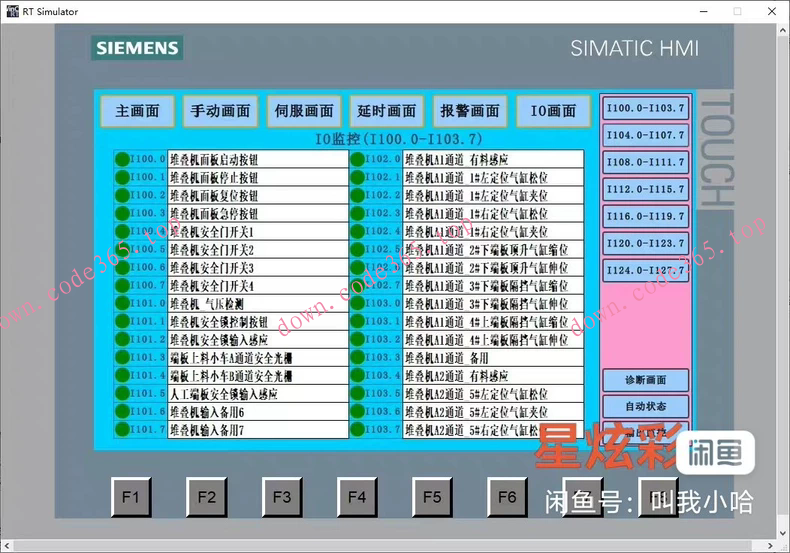
Task: Select the 堆叠机安全门开关2 row text
Action: point(212,250)
